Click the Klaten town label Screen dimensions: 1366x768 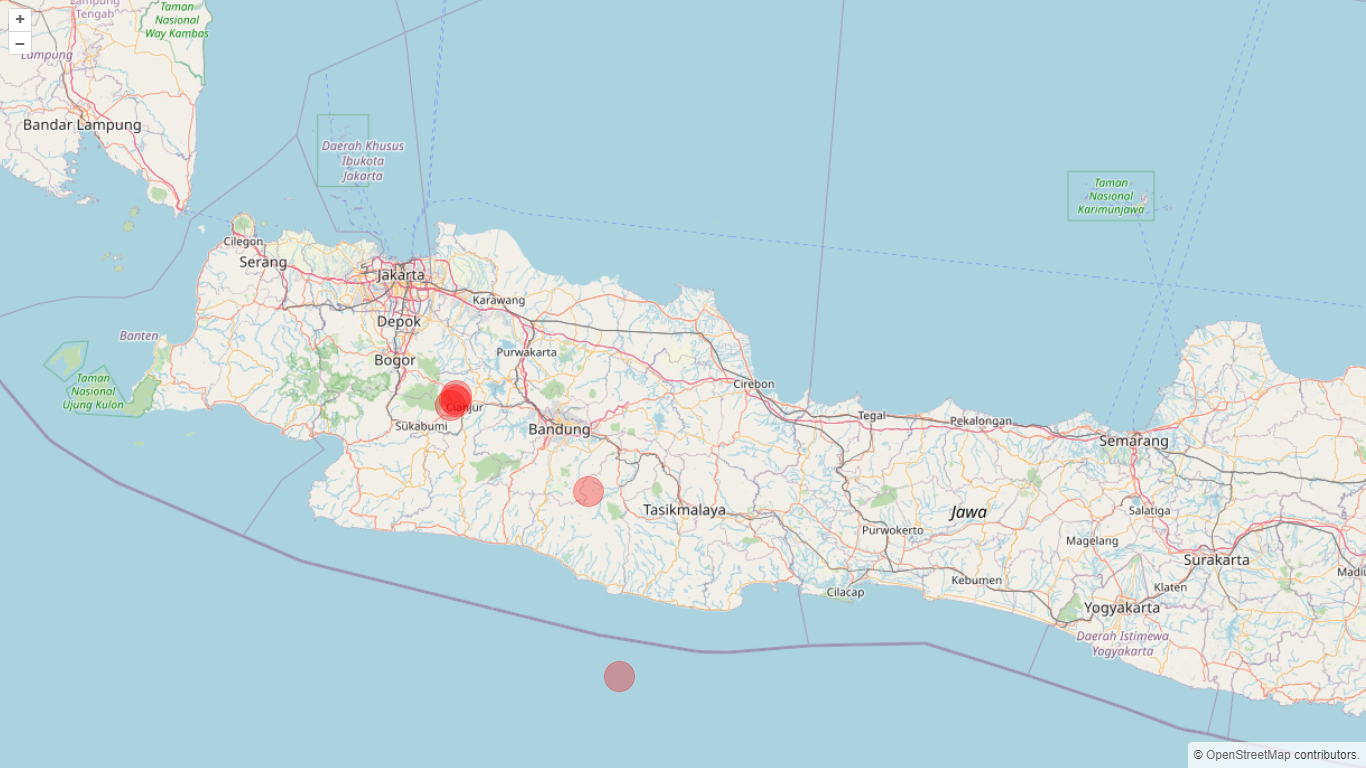click(1171, 587)
